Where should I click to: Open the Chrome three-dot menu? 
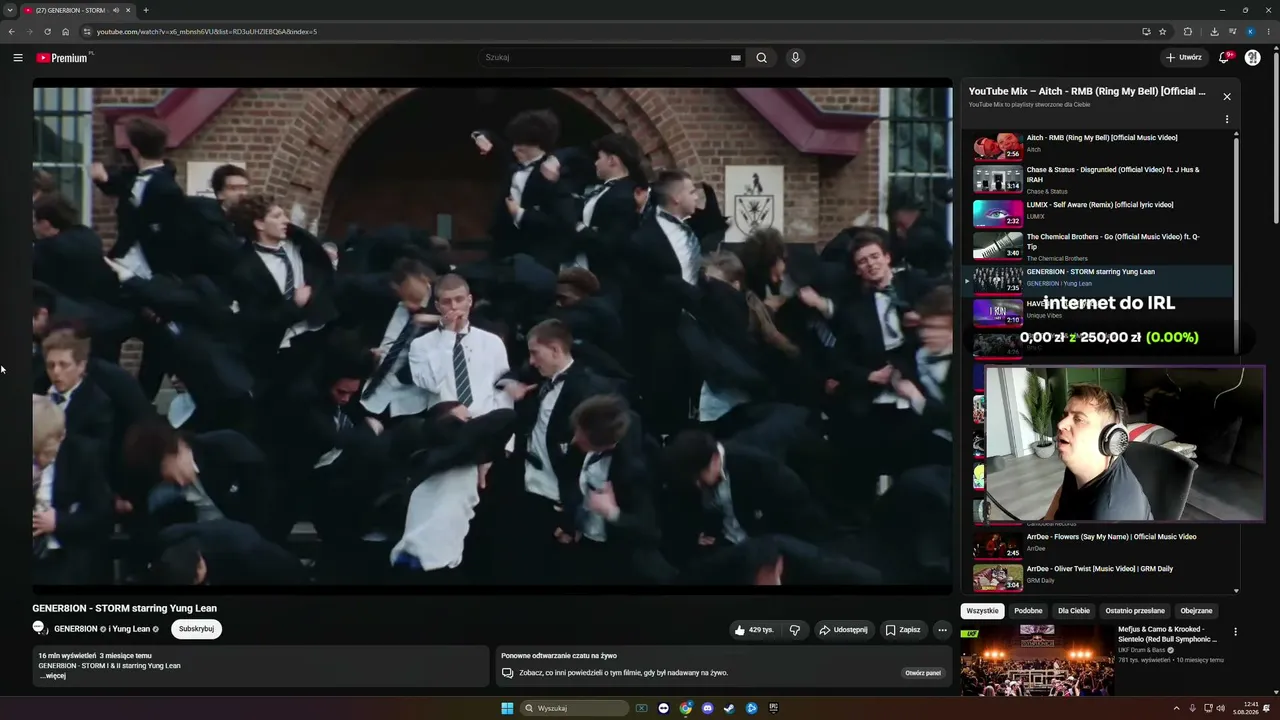coord(1268,31)
